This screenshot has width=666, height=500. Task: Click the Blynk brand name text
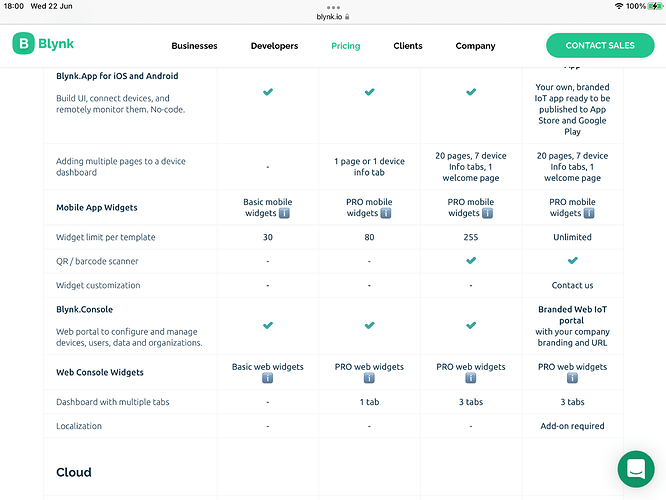tap(56, 44)
